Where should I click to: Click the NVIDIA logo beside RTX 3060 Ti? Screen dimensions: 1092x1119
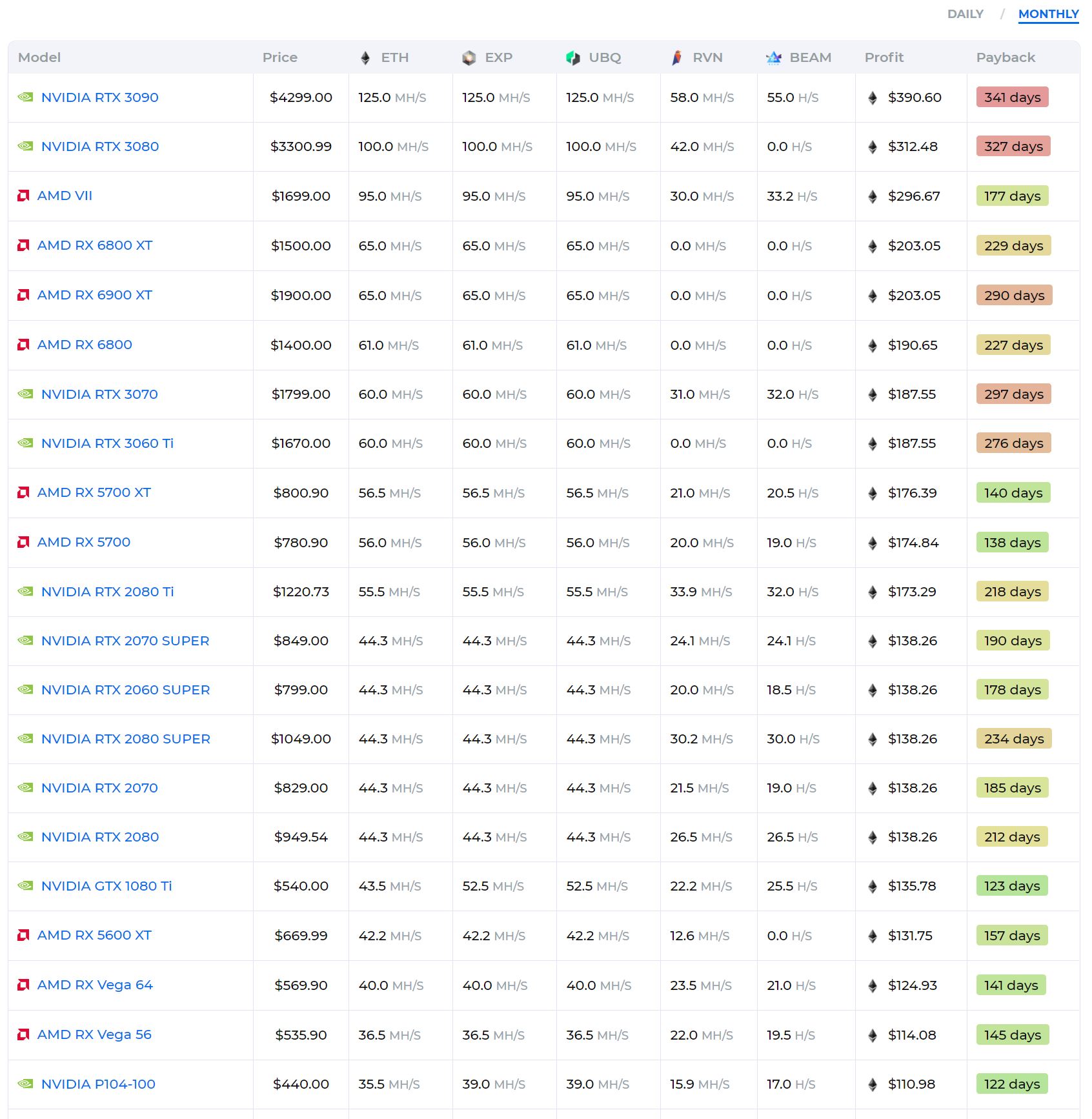point(26,443)
